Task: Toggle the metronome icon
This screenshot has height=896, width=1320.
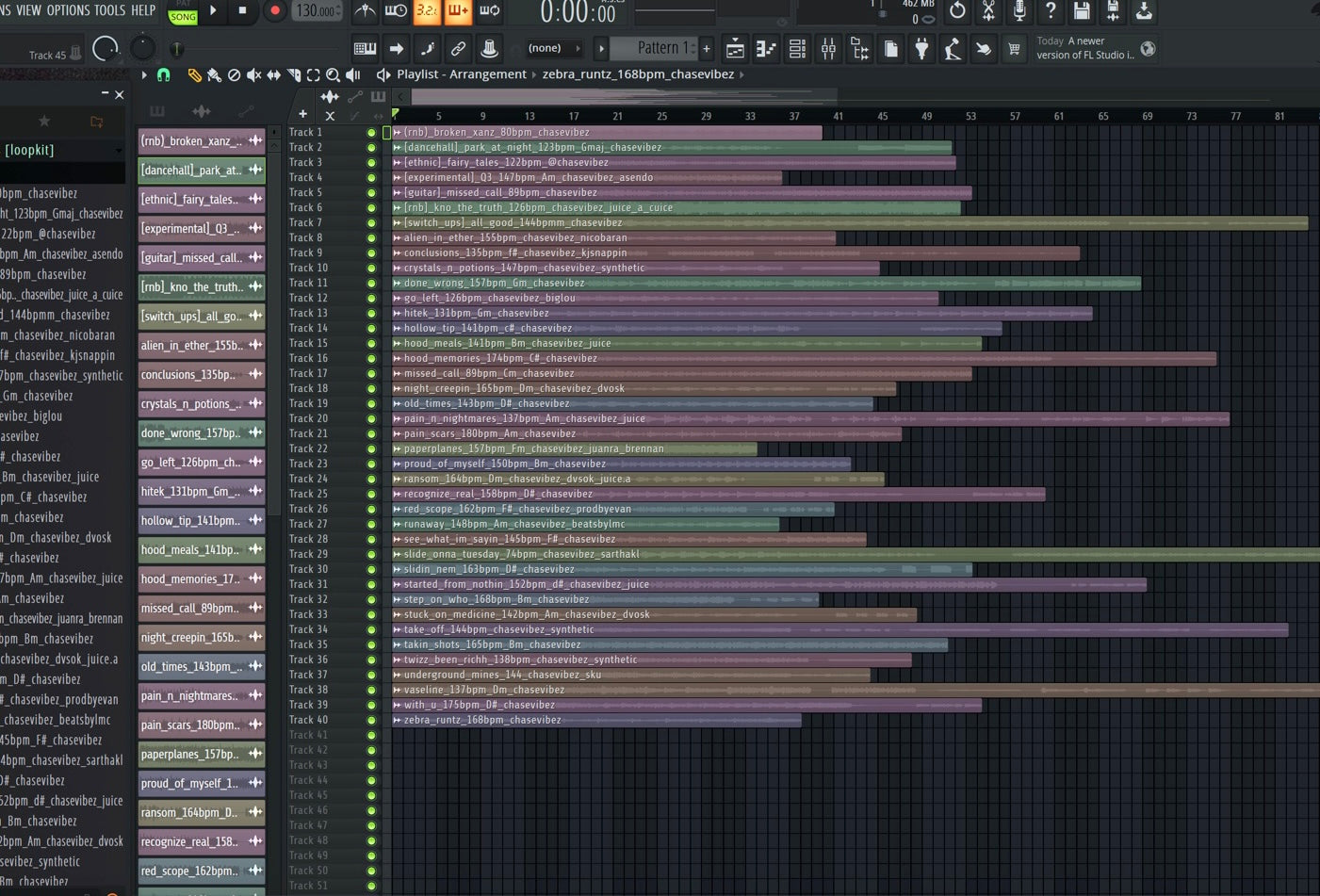Action: (365, 10)
